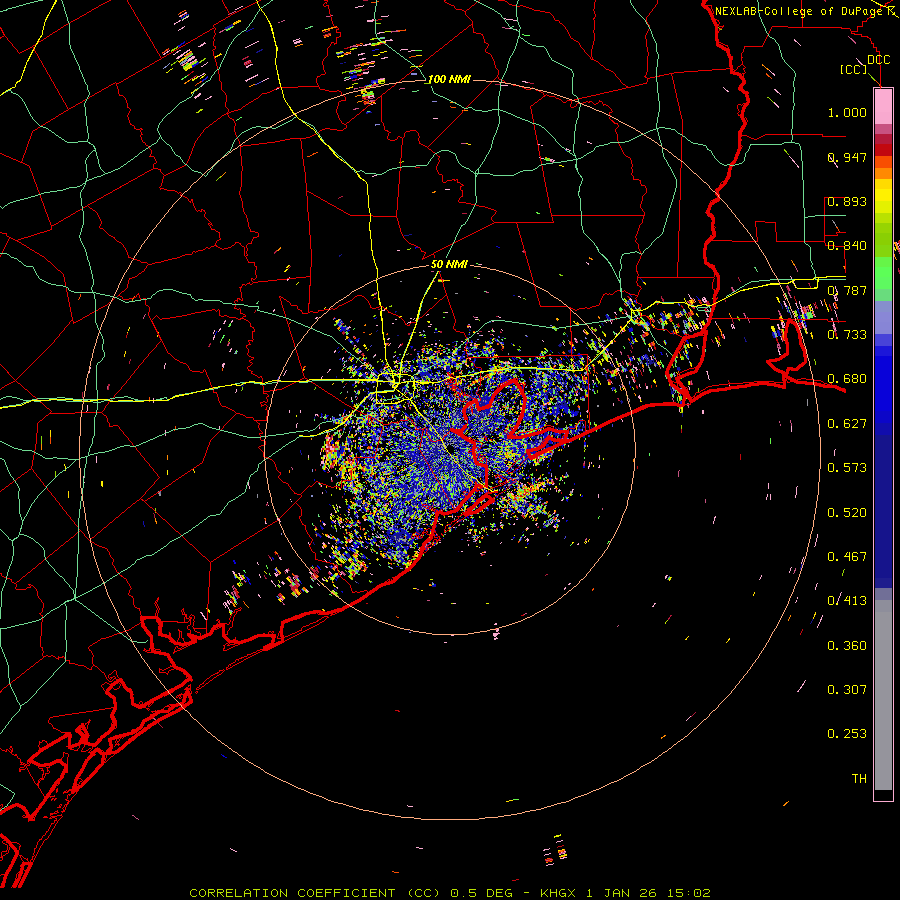Click the 50 NMI range ring label
This screenshot has height=900, width=900.
(x=449, y=265)
